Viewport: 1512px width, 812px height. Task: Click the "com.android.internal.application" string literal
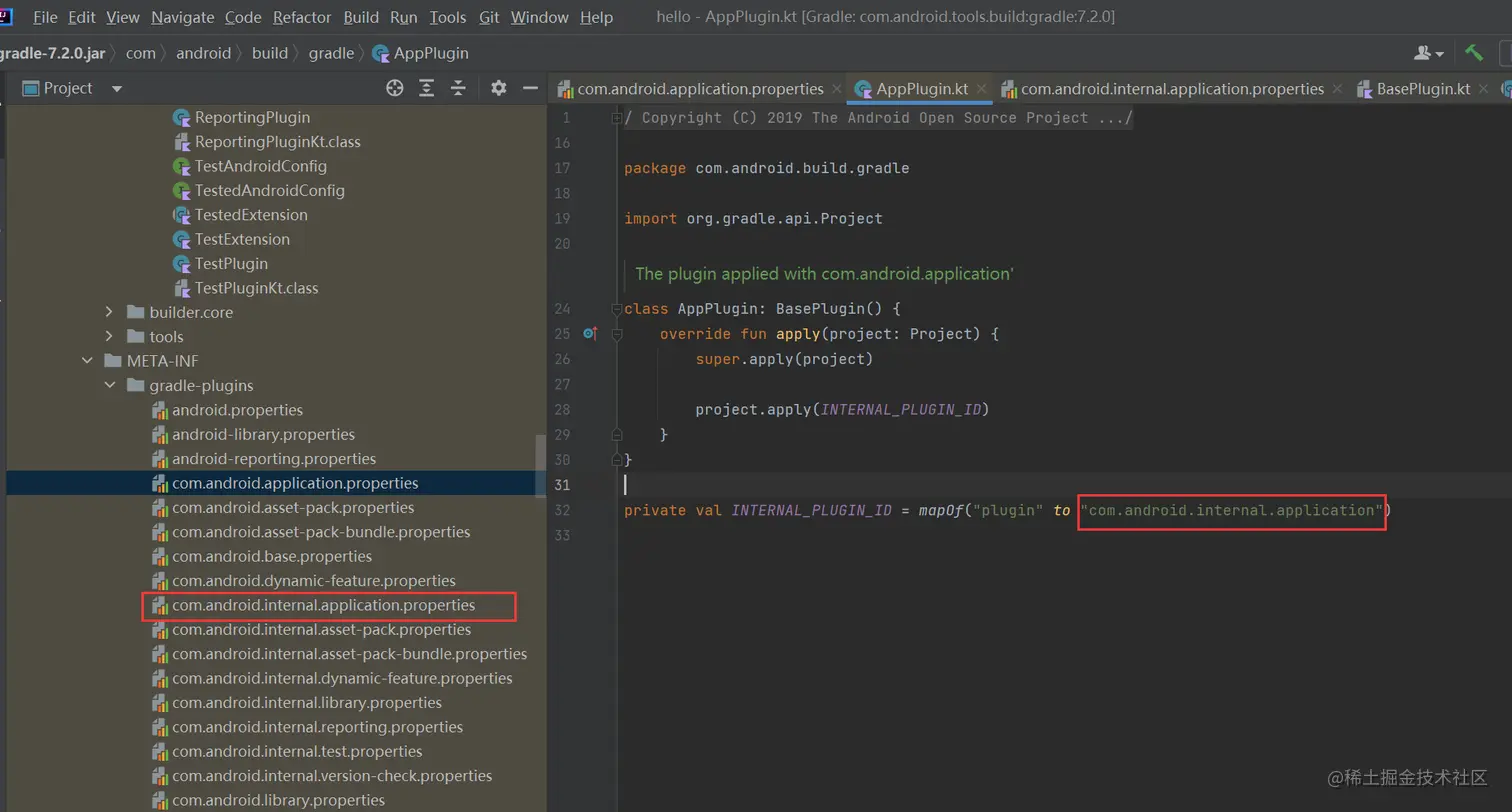pyautogui.click(x=1232, y=511)
